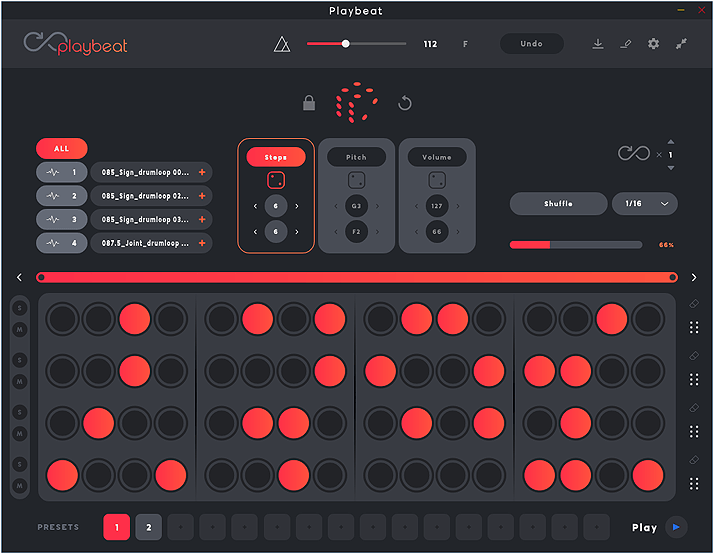Decrease loop repeat count down arrow
Screen dimensions: 713x553
coord(671,168)
